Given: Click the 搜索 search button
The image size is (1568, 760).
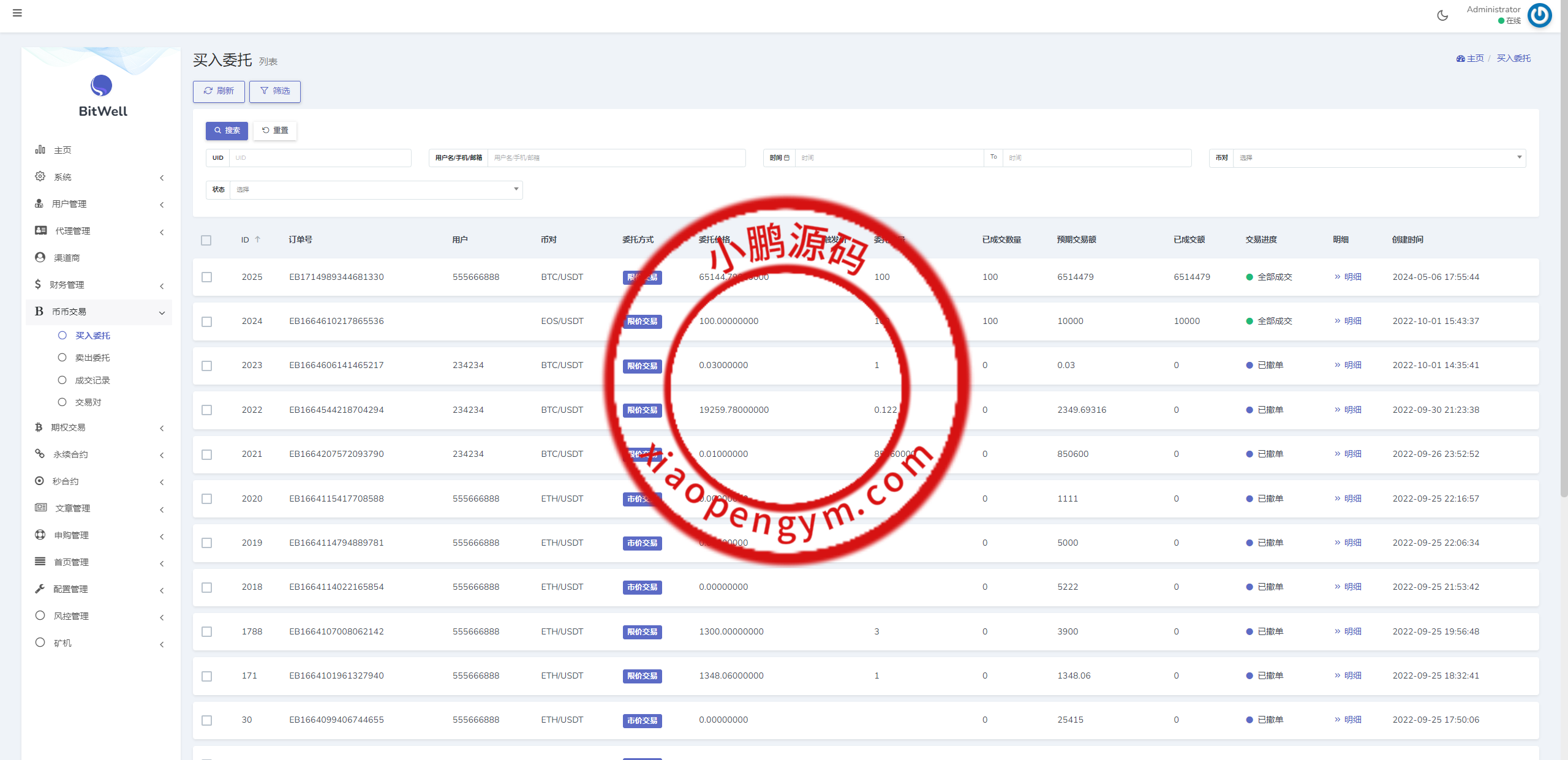Looking at the screenshot, I should pos(227,130).
